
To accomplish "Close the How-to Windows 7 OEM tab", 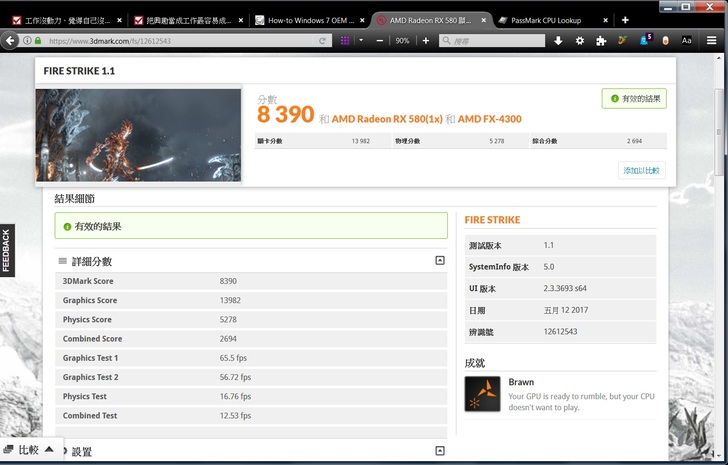I will tap(362, 20).
